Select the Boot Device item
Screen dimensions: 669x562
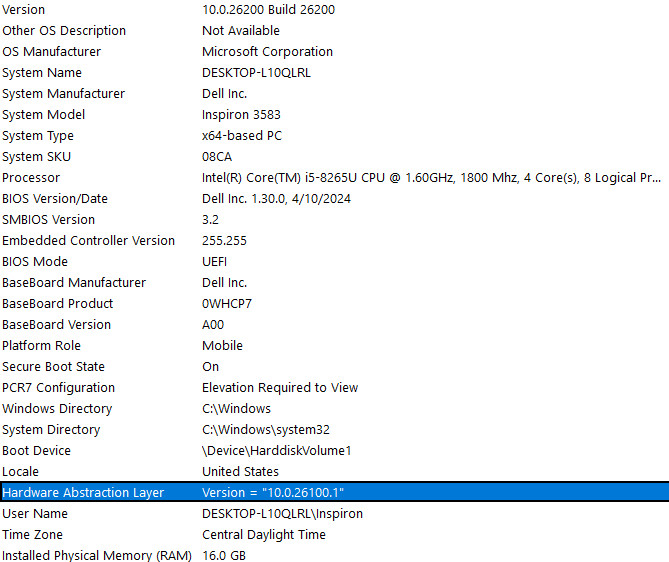pos(36,450)
